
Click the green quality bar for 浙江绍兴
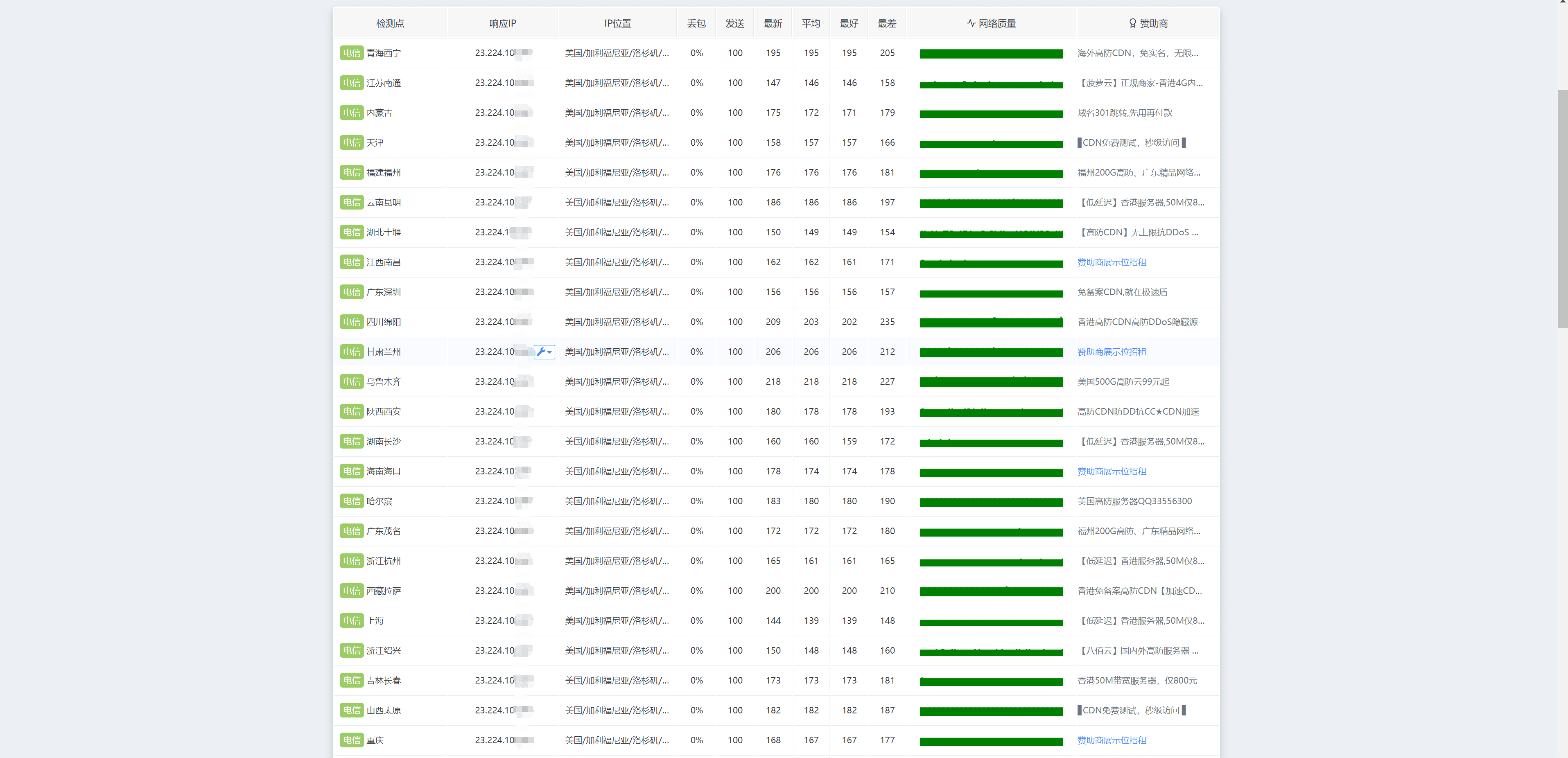click(x=991, y=652)
